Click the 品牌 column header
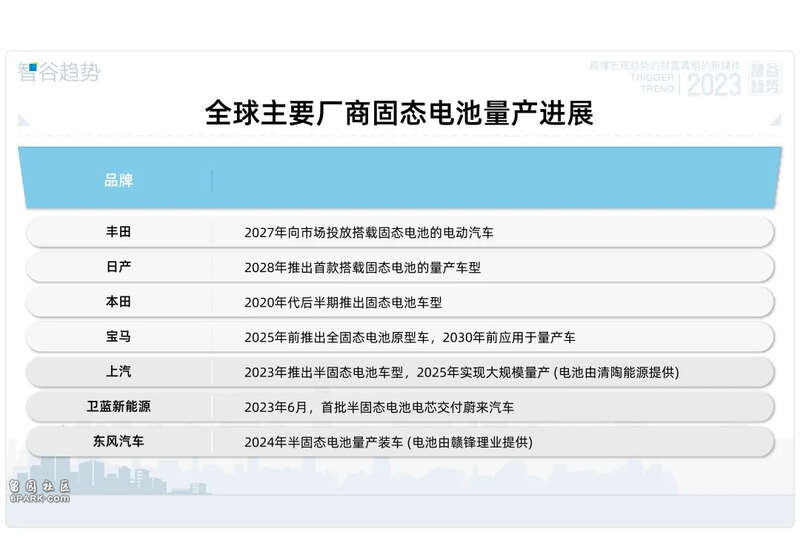Screen dimensions: 800x552 pyautogui.click(x=118, y=180)
